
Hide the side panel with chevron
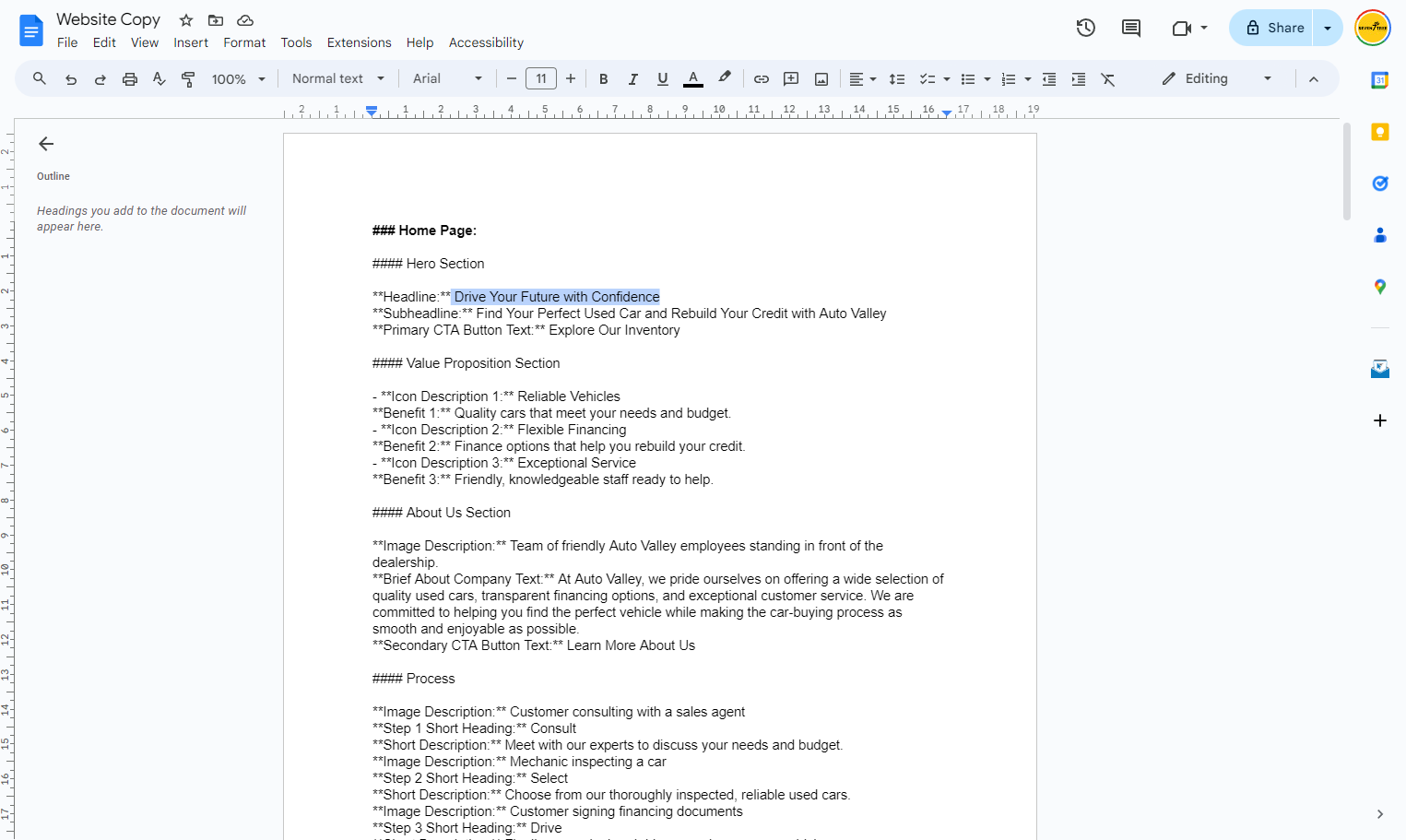(1380, 814)
